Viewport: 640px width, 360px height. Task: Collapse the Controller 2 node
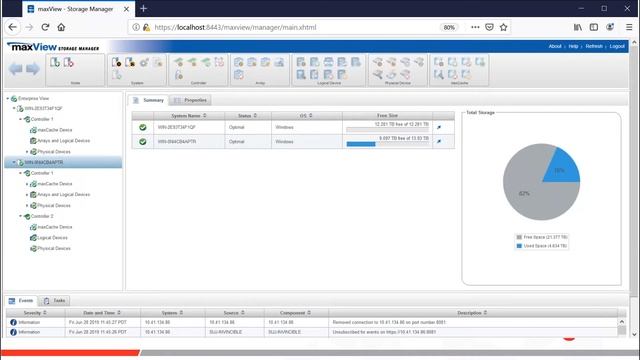pos(20,216)
